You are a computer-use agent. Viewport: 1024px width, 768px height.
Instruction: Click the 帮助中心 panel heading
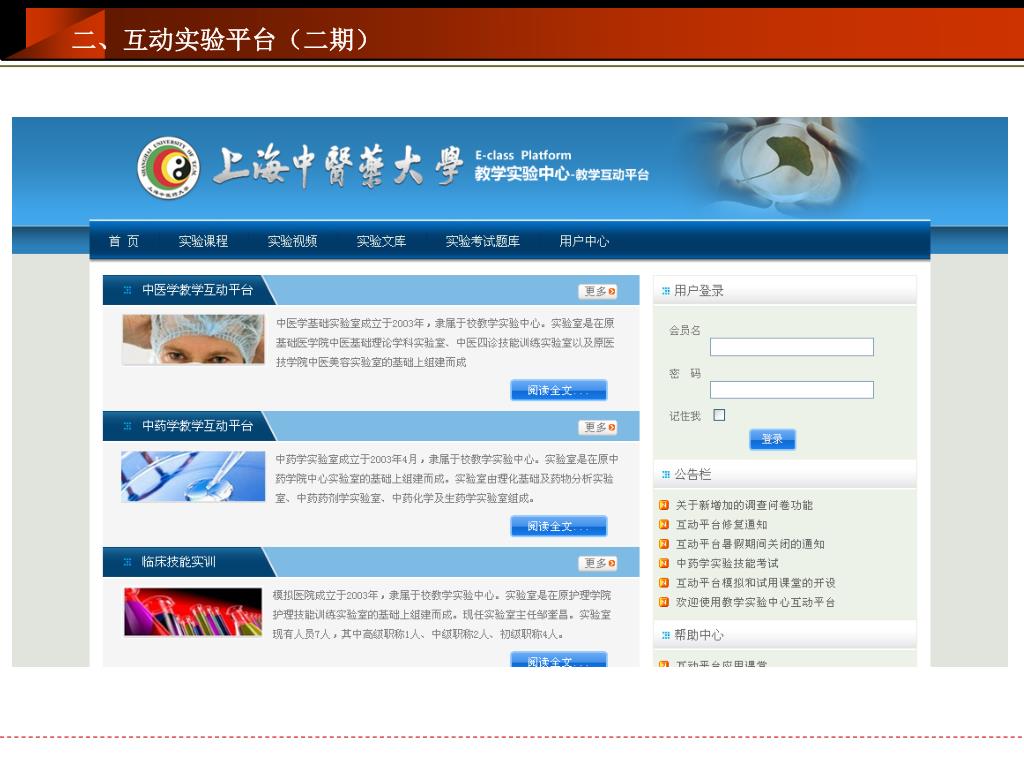click(698, 635)
